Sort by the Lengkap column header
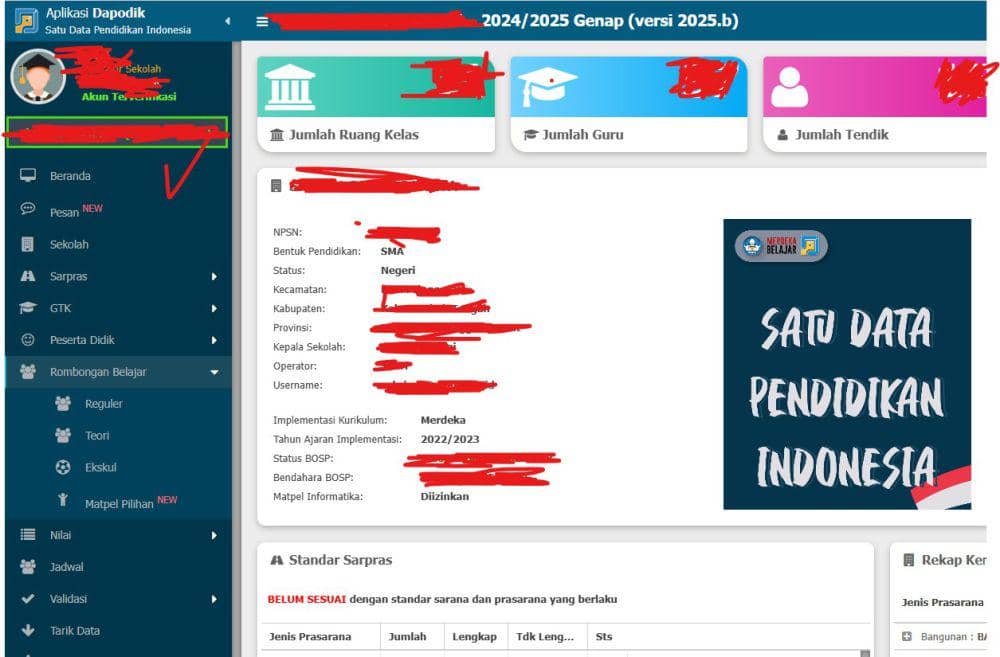The width and height of the screenshot is (1000, 657). pos(474,637)
